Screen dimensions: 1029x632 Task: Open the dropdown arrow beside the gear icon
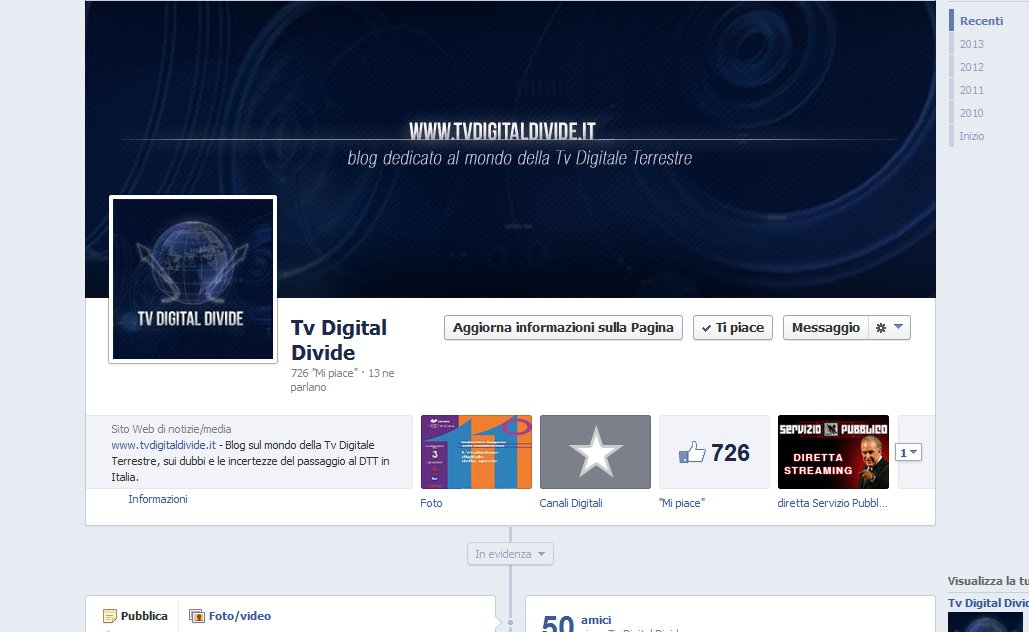(898, 327)
